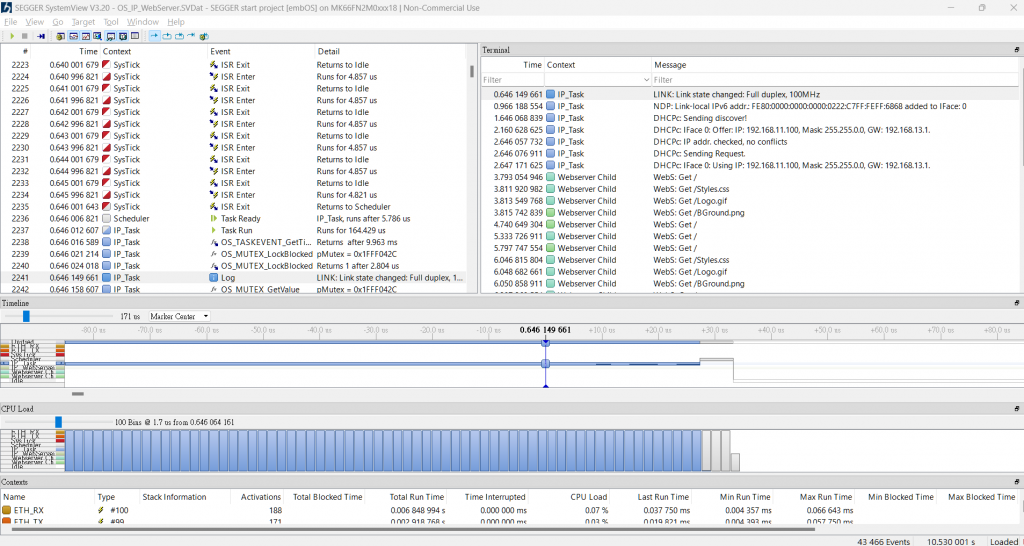Click the arrow-to-bar scroll-to-last-event icon
Image resolution: width=1024 pixels, height=546 pixels.
pyautogui.click(x=191, y=36)
